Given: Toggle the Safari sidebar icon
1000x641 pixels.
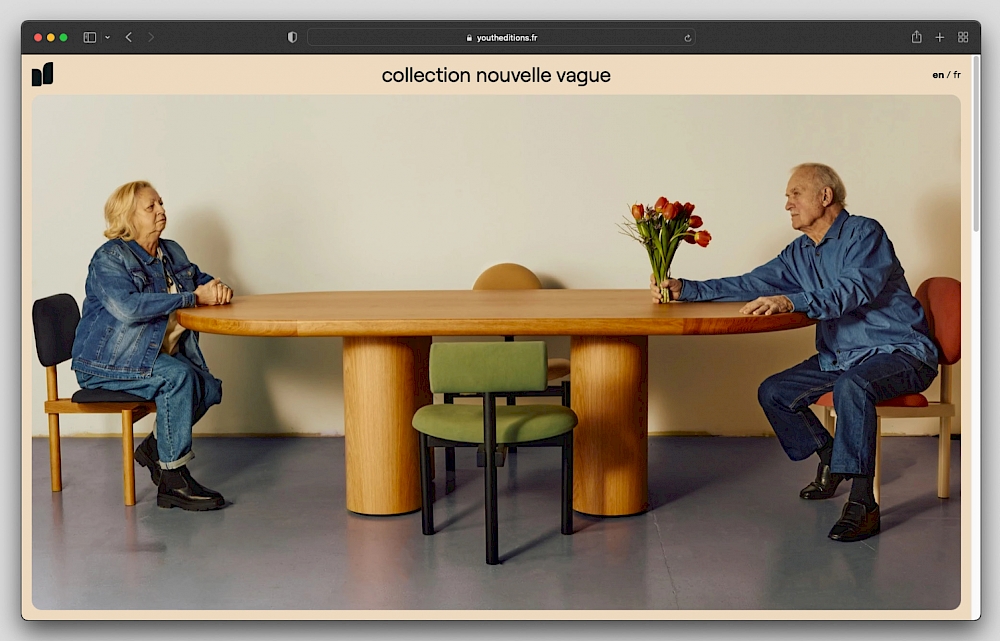Looking at the screenshot, I should point(89,37).
